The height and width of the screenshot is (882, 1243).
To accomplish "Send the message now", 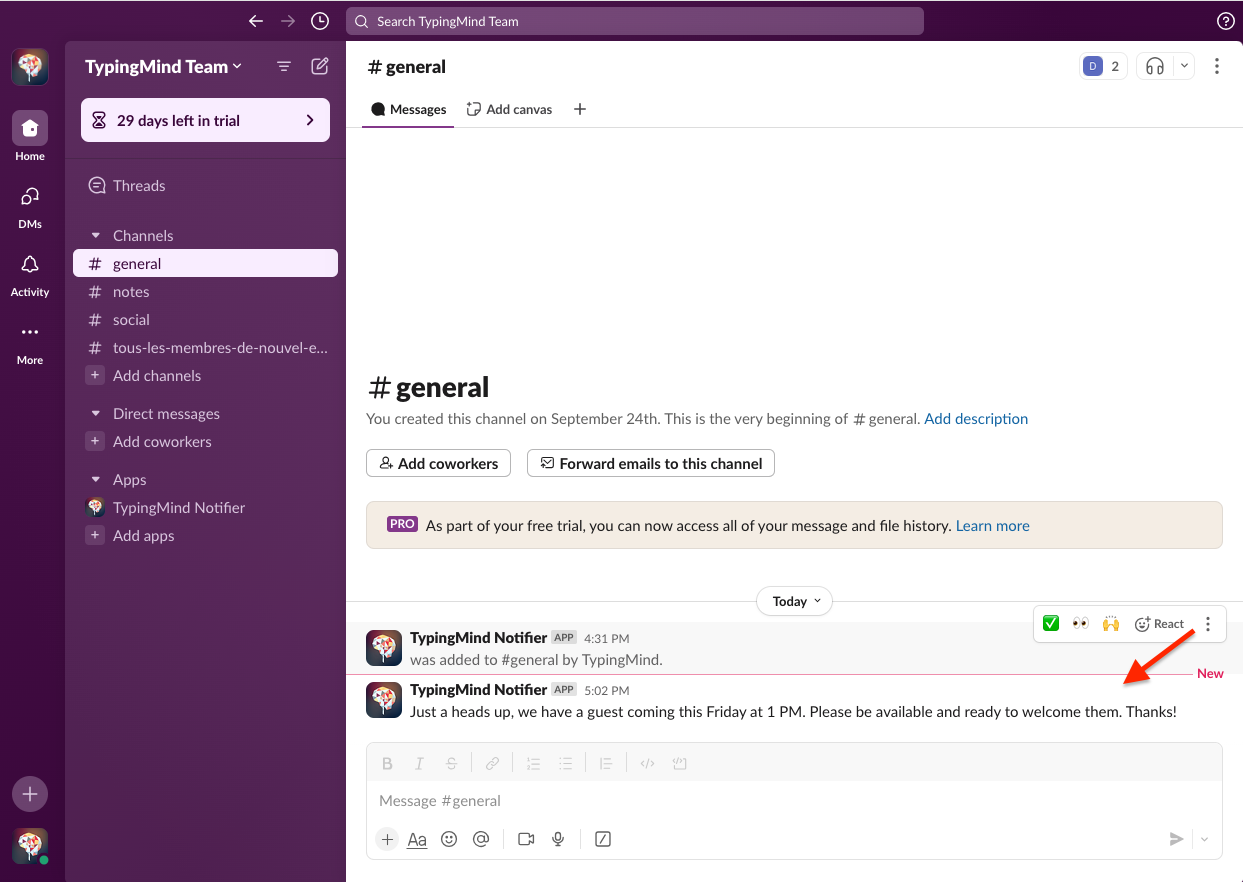I will point(1177,839).
